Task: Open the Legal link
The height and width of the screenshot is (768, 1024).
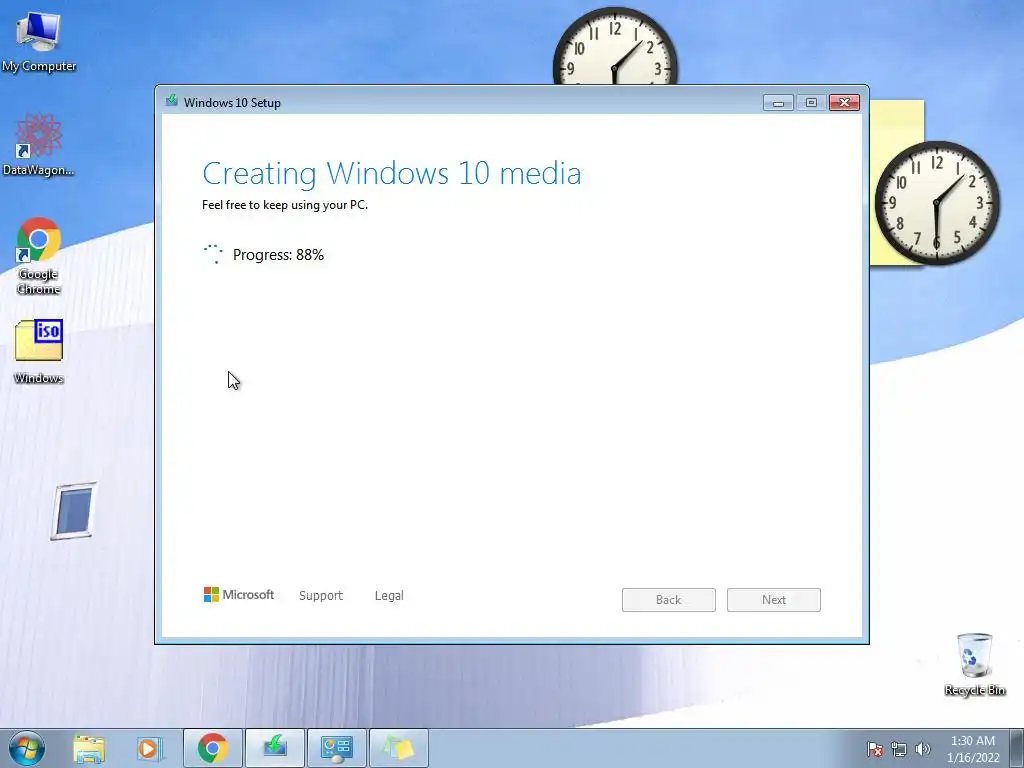Action: coord(389,596)
